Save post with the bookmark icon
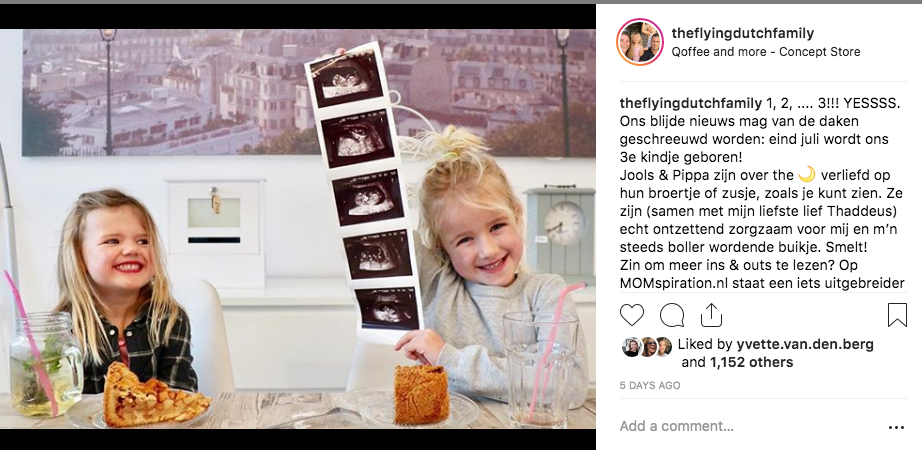 pyautogui.click(x=897, y=315)
